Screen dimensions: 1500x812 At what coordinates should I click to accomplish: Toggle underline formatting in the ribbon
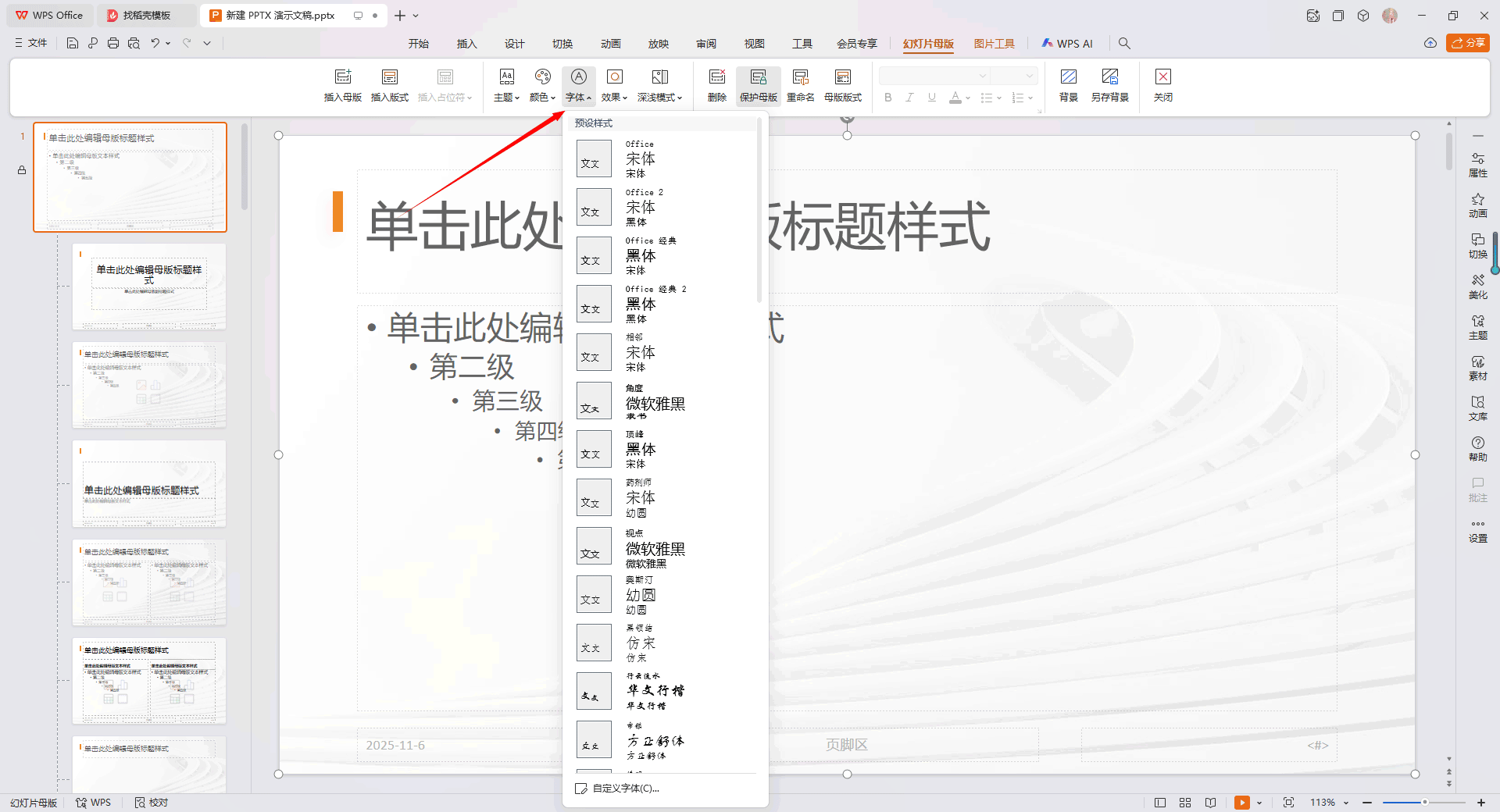tap(931, 97)
